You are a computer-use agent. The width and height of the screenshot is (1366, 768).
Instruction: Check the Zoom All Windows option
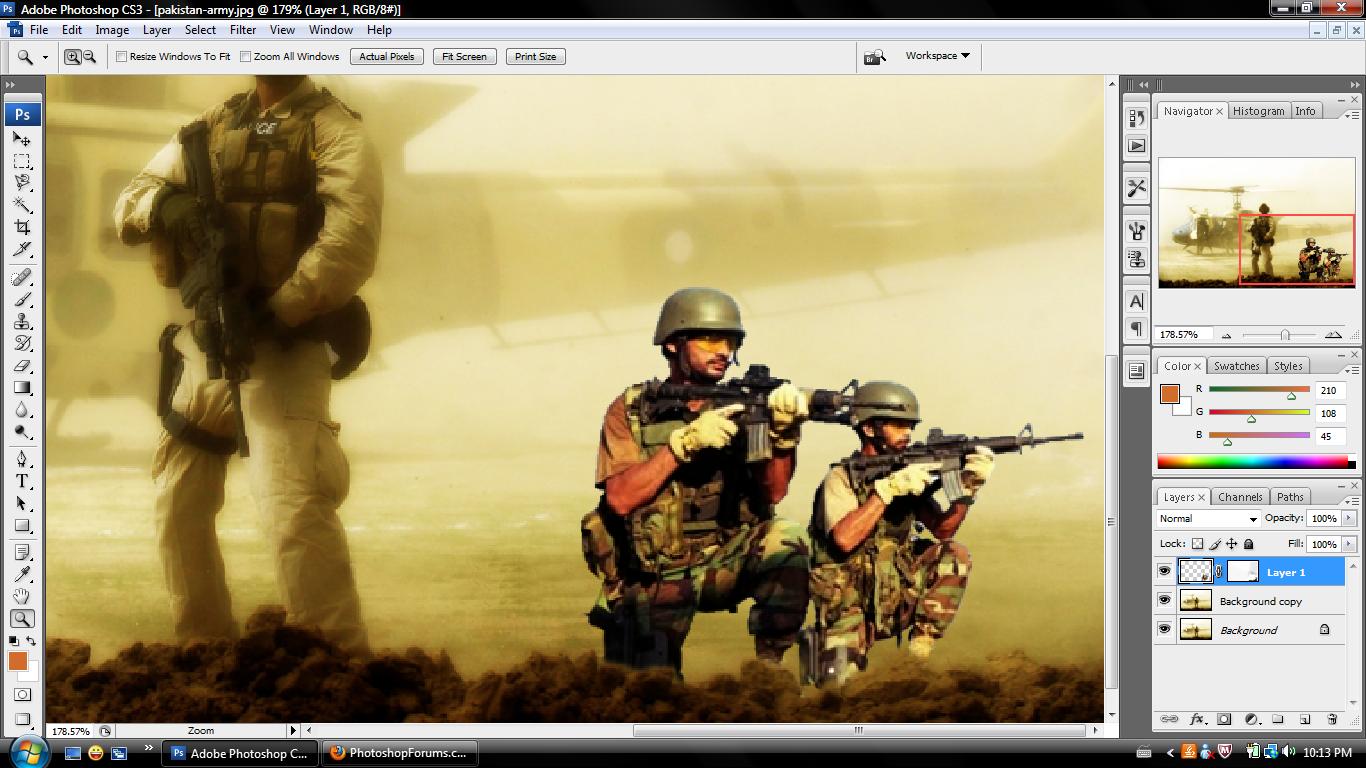[245, 57]
